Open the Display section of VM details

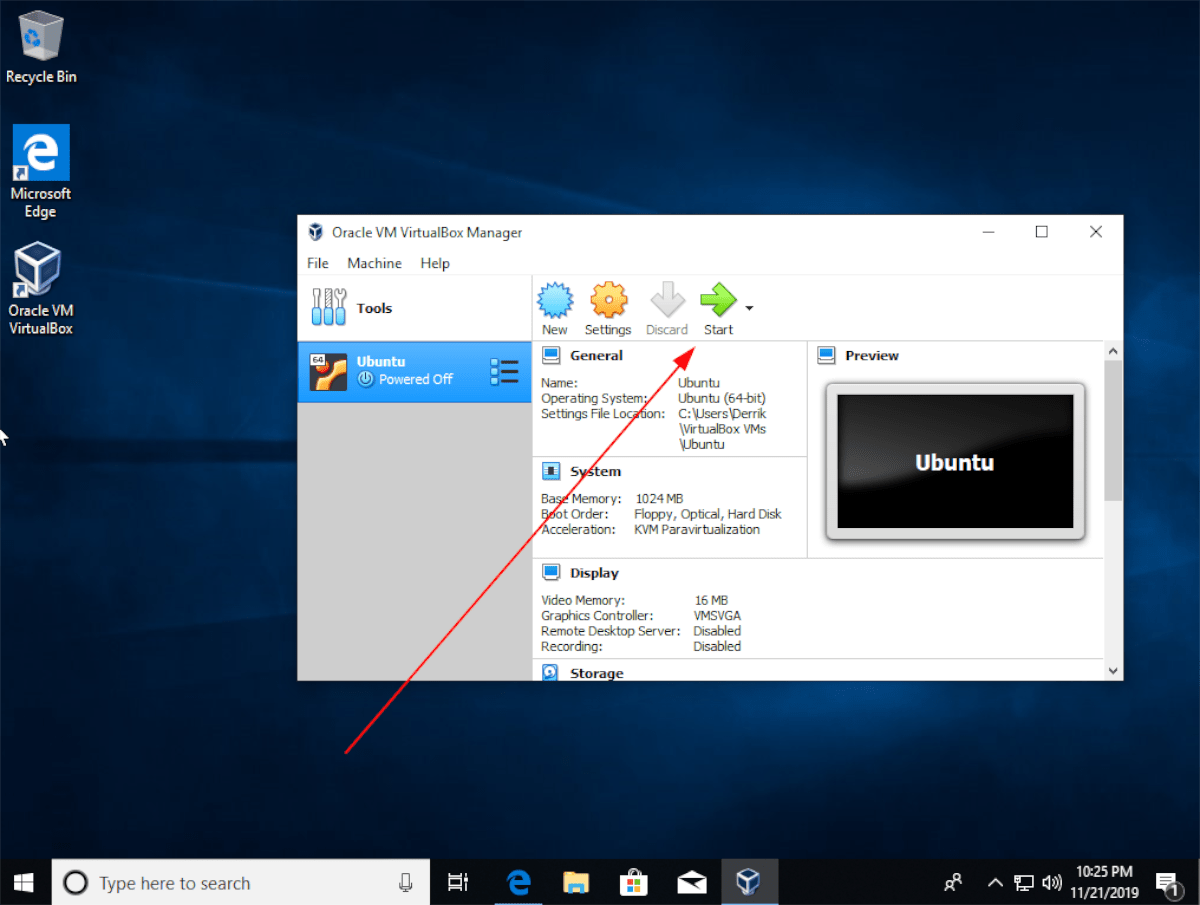click(551, 572)
